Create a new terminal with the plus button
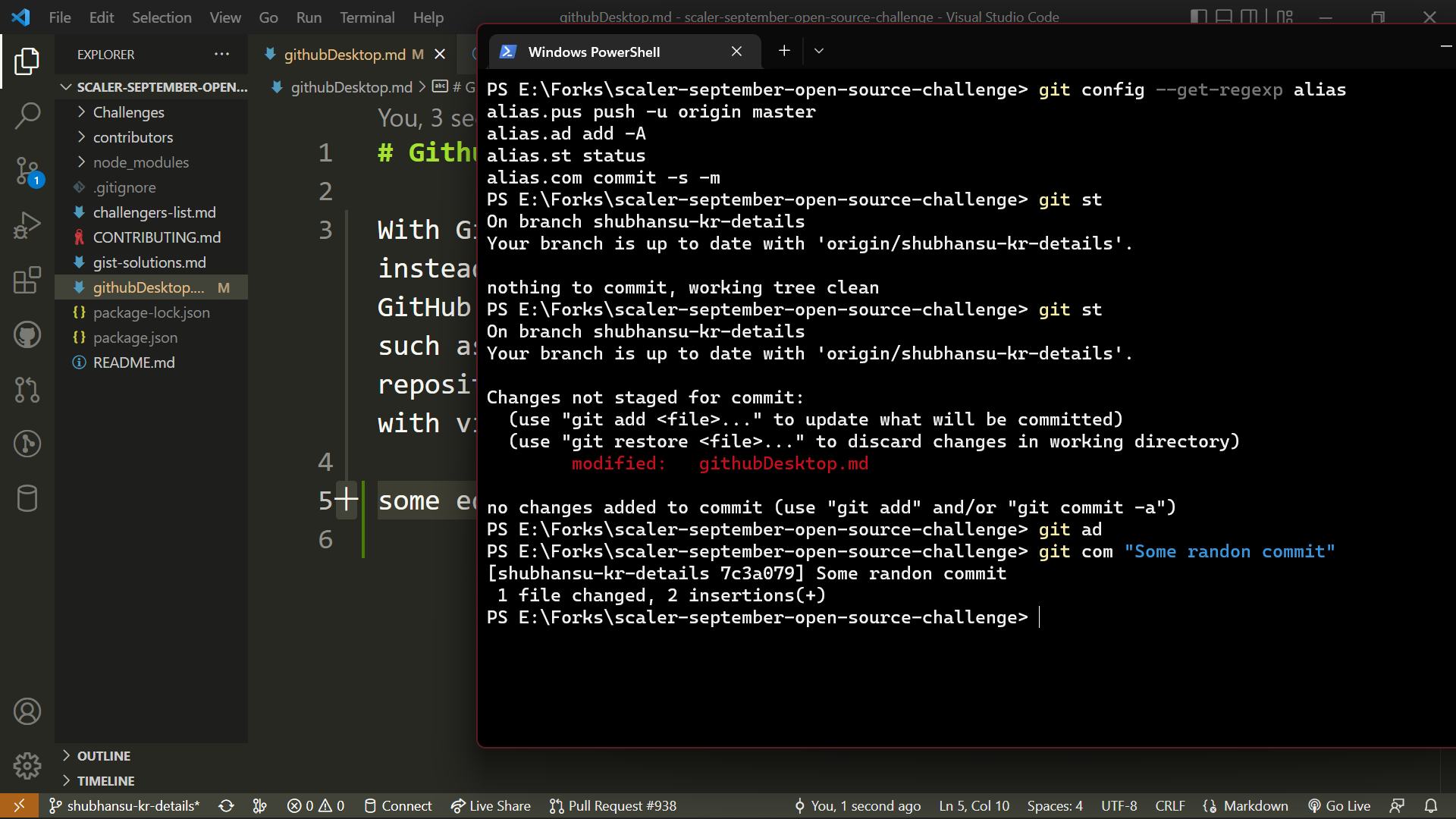1456x819 pixels. [x=784, y=51]
